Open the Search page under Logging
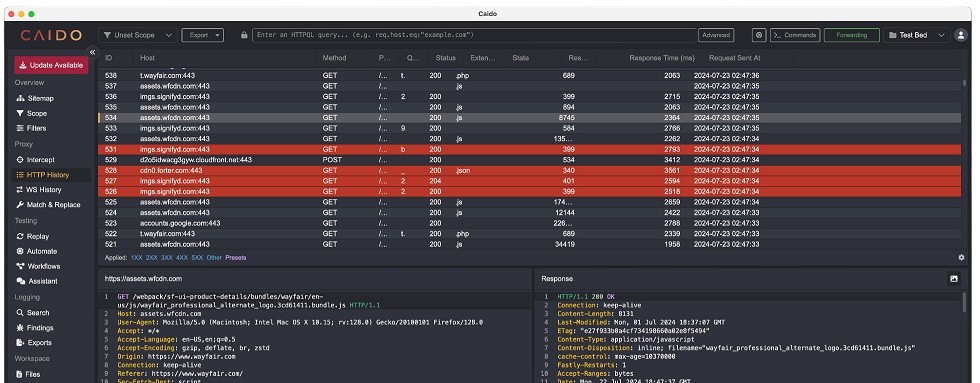 (x=33, y=312)
